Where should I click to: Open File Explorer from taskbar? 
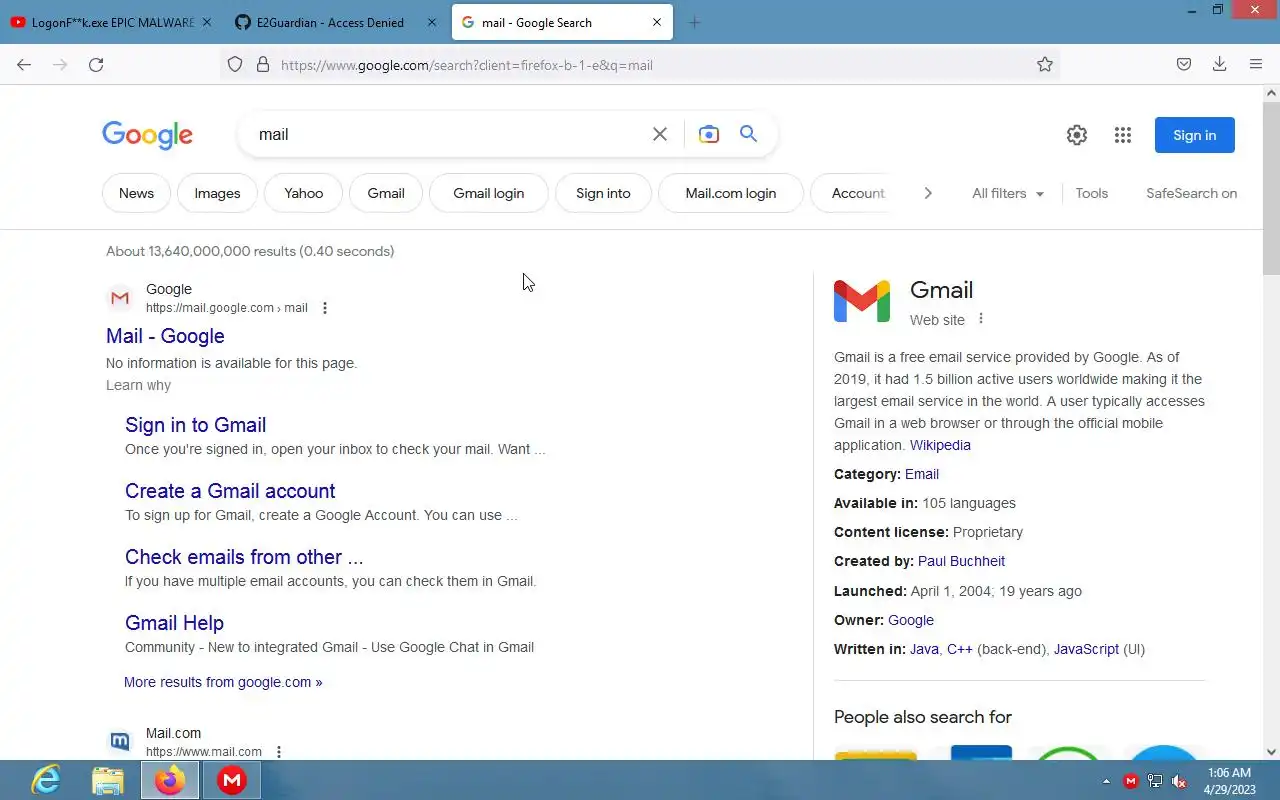[108, 780]
